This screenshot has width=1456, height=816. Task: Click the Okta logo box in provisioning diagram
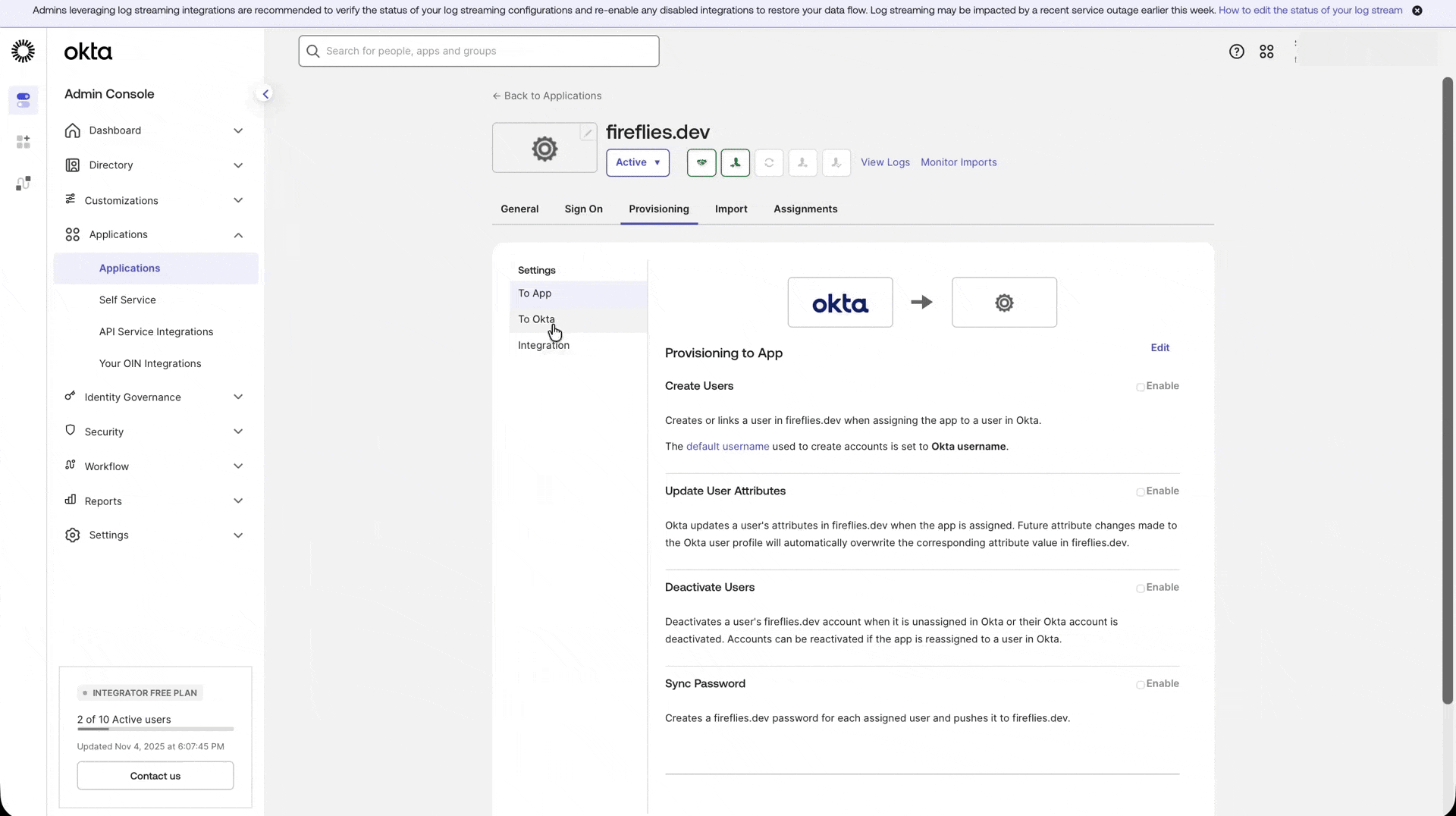pyautogui.click(x=840, y=302)
